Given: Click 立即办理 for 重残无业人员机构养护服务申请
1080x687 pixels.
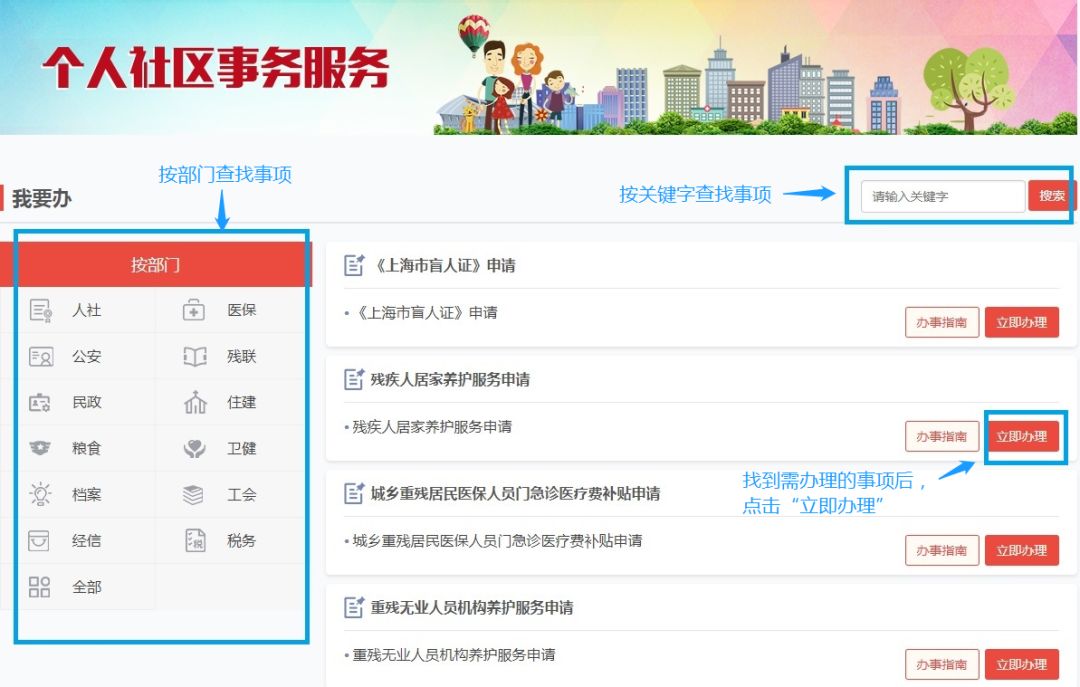Looking at the screenshot, I should pos(1021,665).
